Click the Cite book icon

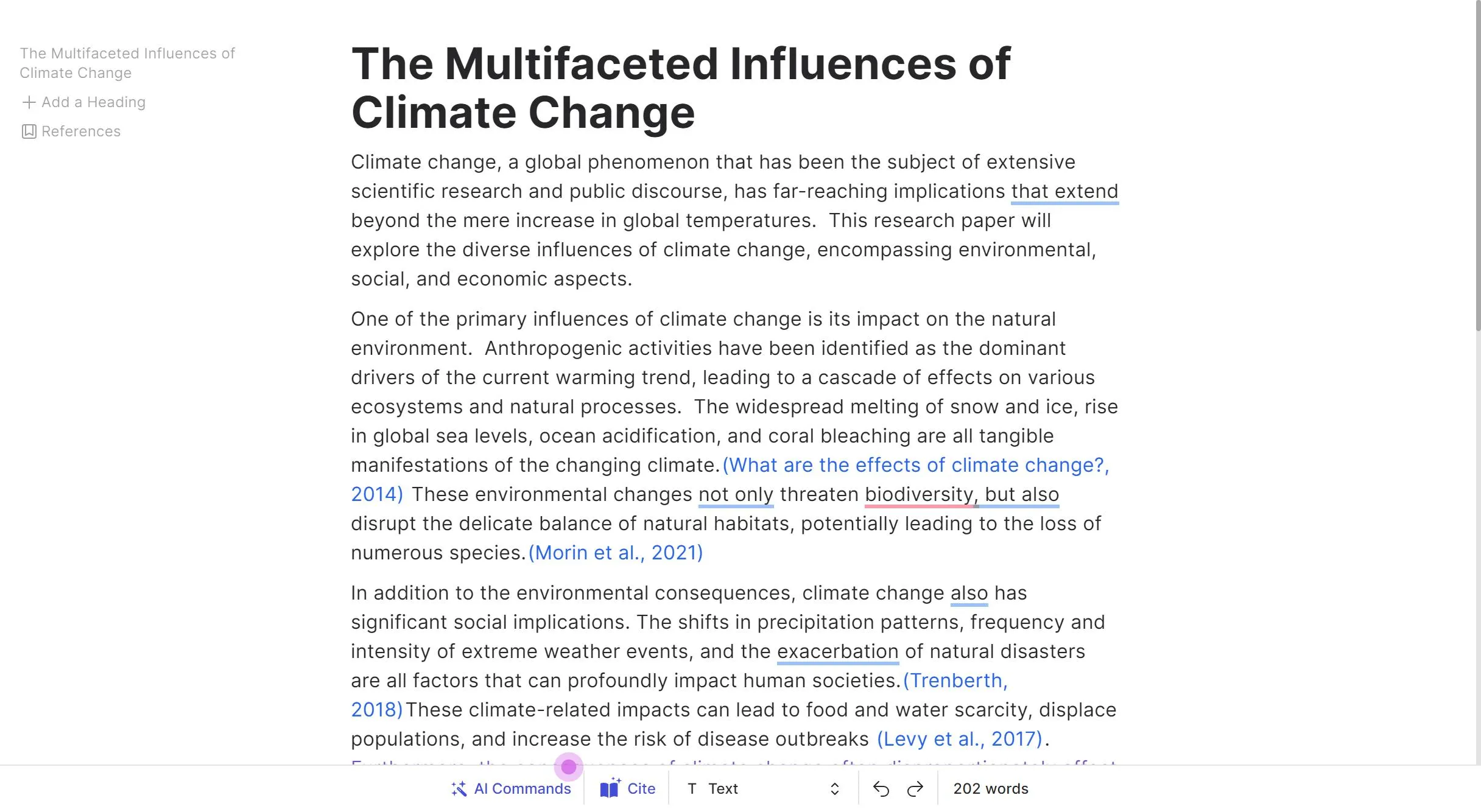click(610, 788)
